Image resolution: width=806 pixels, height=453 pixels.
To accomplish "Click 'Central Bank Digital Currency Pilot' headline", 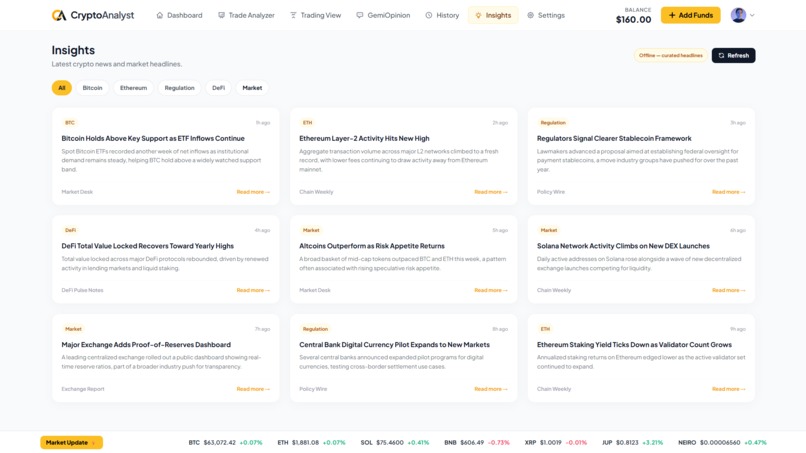I will pyautogui.click(x=394, y=345).
